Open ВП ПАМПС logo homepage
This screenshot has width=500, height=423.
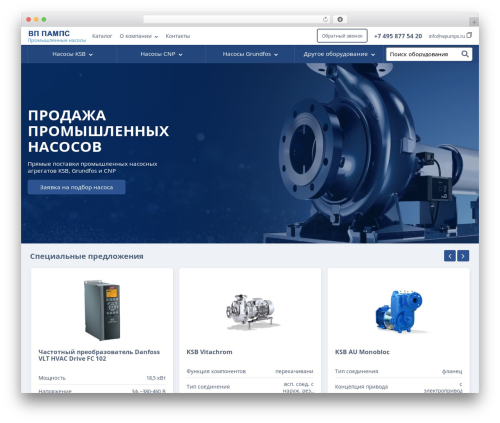57,36
